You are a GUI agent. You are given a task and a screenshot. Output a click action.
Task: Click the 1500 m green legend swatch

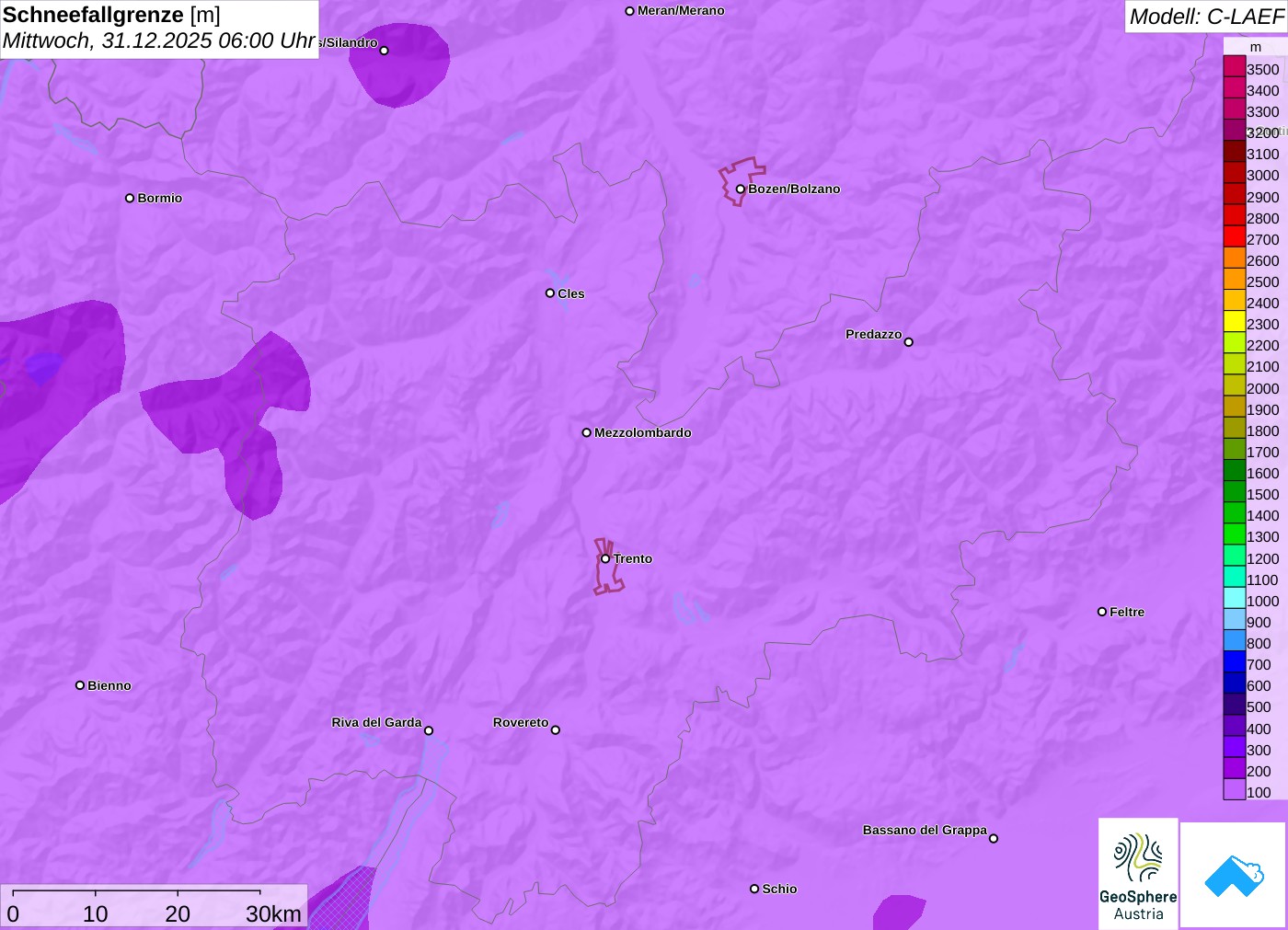pyautogui.click(x=1235, y=491)
